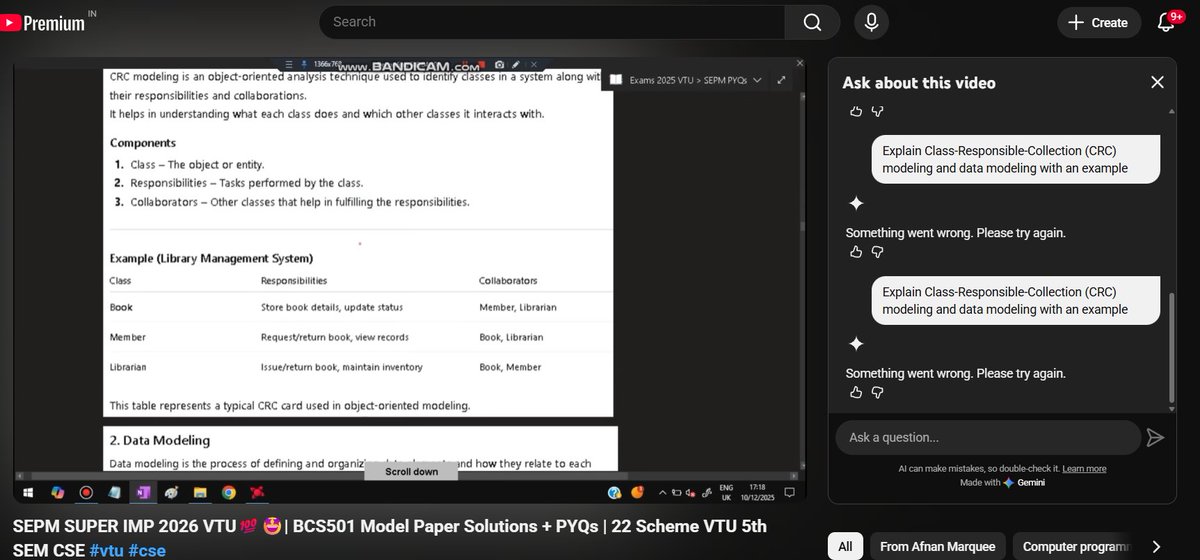Focus the 'Ask a question...' input
Image resolution: width=1200 pixels, height=560 pixels.
(988, 437)
